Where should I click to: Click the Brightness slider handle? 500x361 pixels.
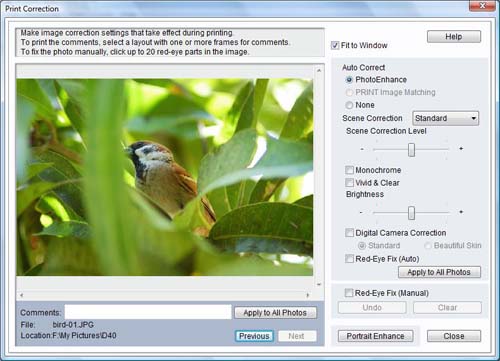pos(411,213)
